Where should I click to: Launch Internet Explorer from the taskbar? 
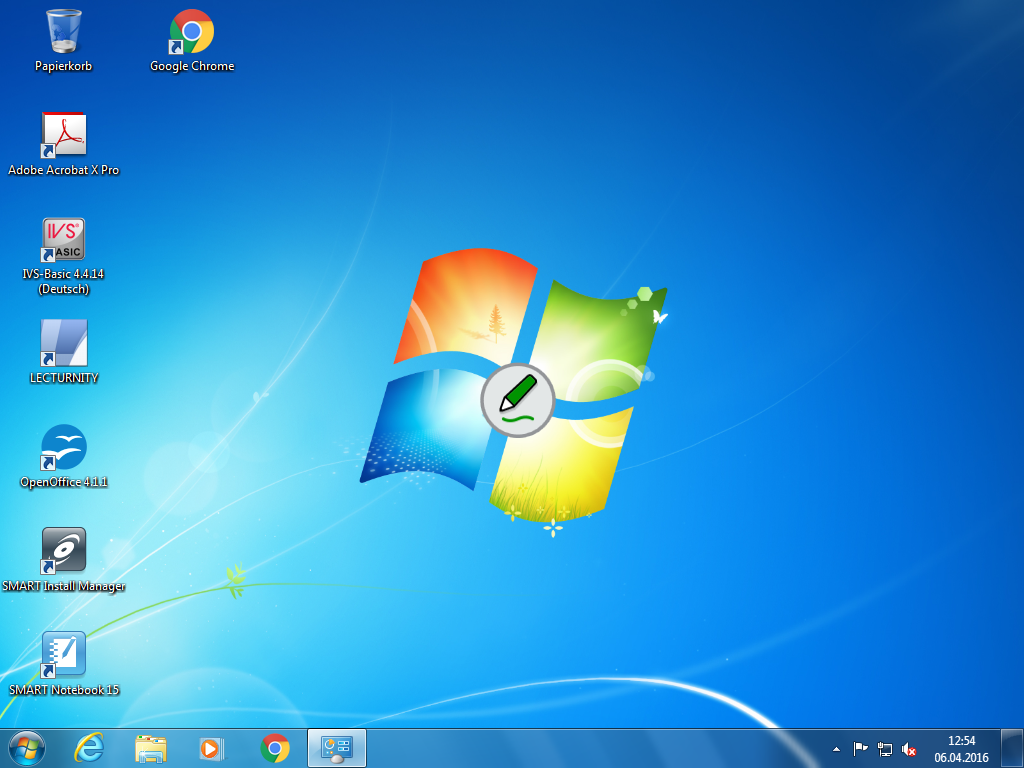click(x=90, y=748)
